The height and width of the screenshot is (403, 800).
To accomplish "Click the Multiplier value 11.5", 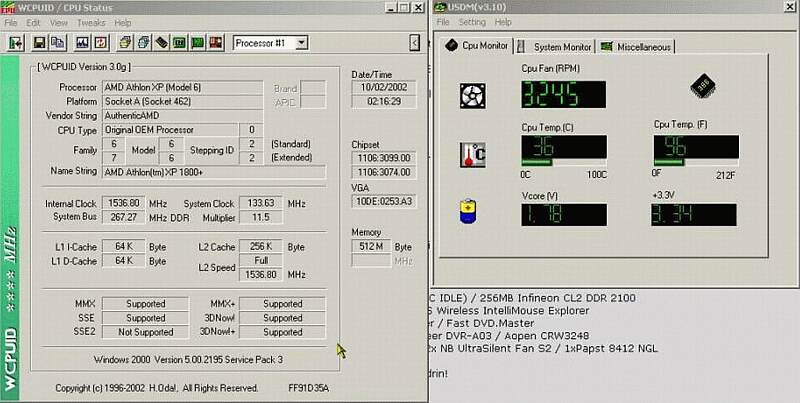I will click(260, 217).
